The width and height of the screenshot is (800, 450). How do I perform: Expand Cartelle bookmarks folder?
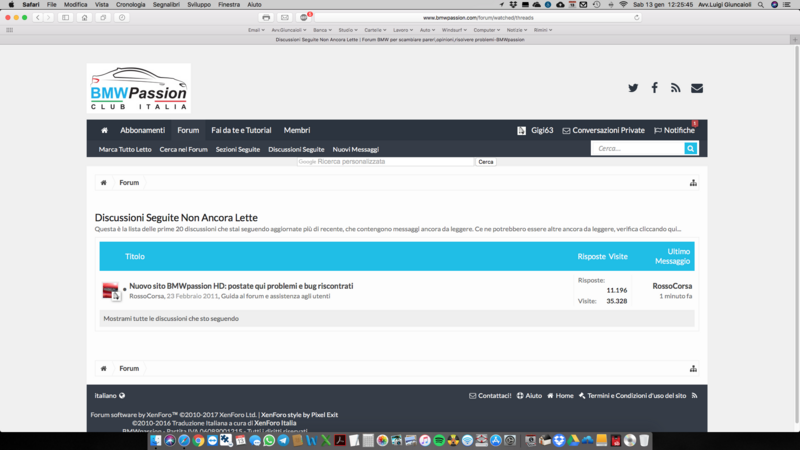click(375, 30)
